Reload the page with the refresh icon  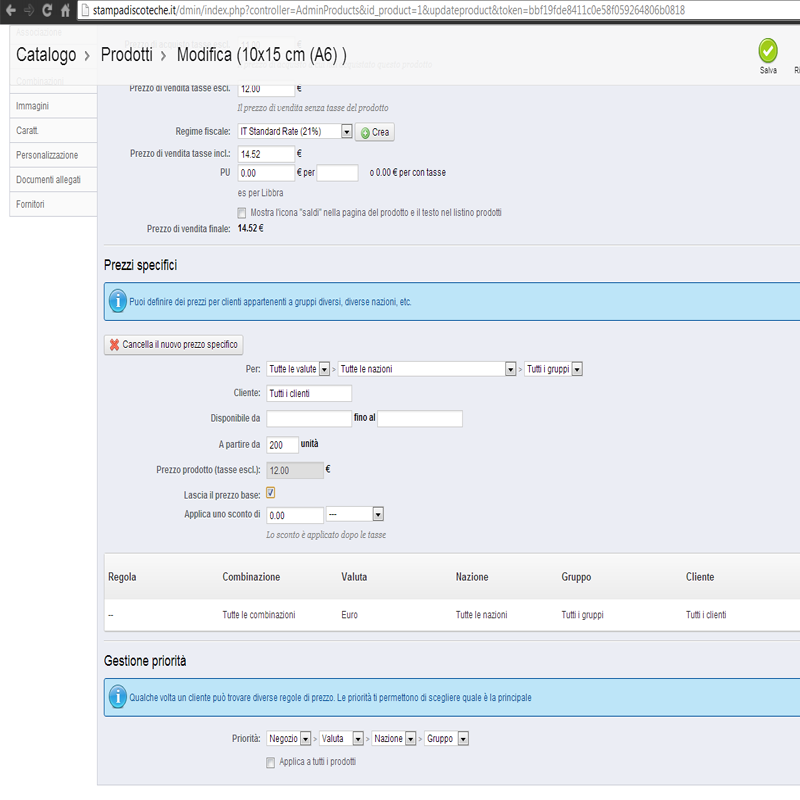pyautogui.click(x=47, y=10)
